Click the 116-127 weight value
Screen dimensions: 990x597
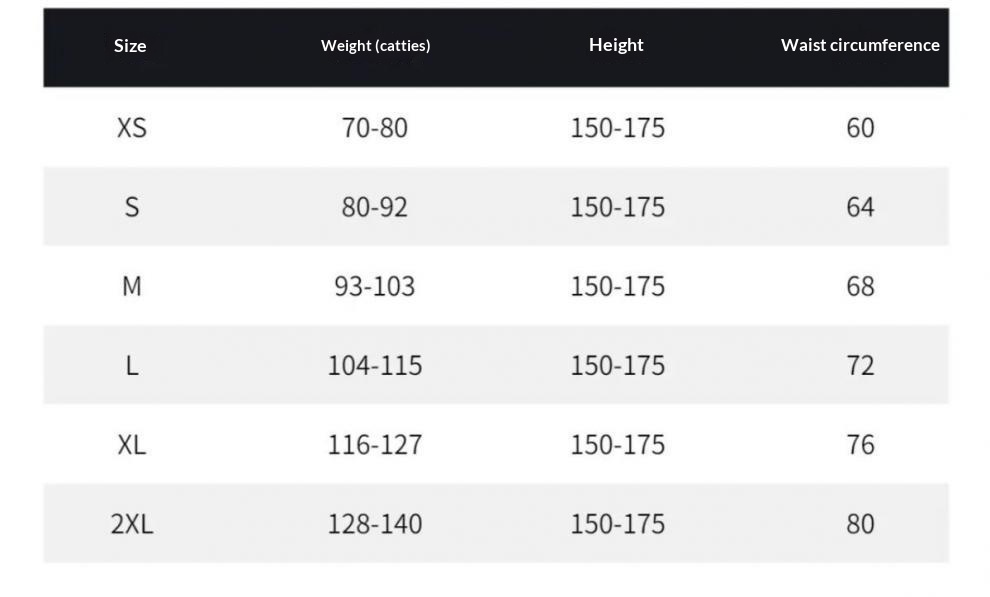375,444
